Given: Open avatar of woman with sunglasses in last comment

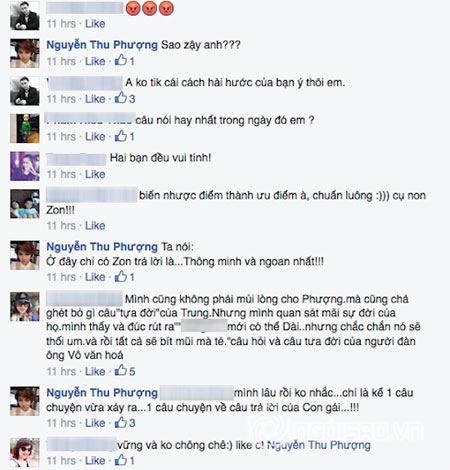Looking at the screenshot, I should [25, 453].
